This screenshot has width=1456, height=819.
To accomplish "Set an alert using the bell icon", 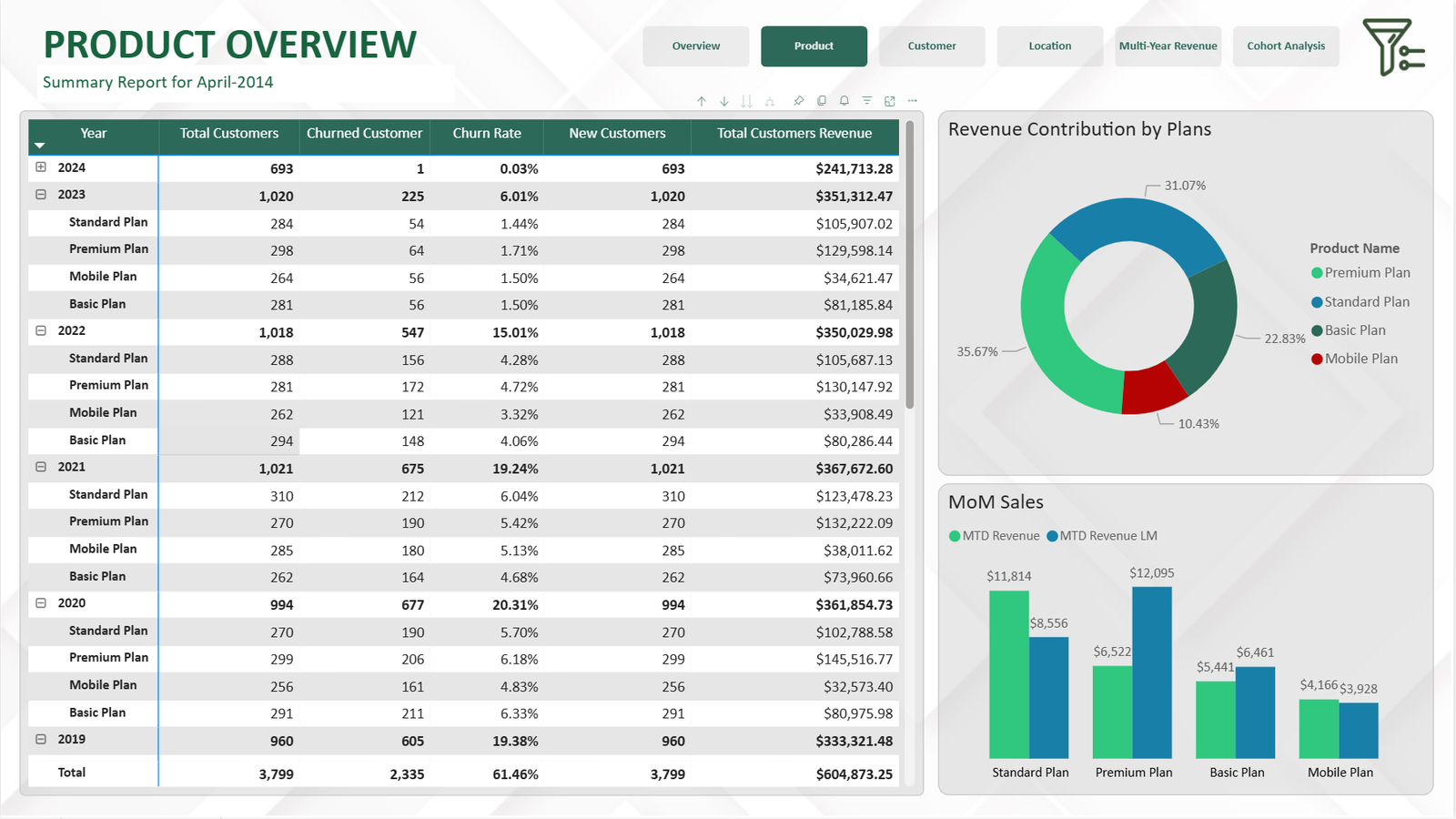I will point(844,101).
